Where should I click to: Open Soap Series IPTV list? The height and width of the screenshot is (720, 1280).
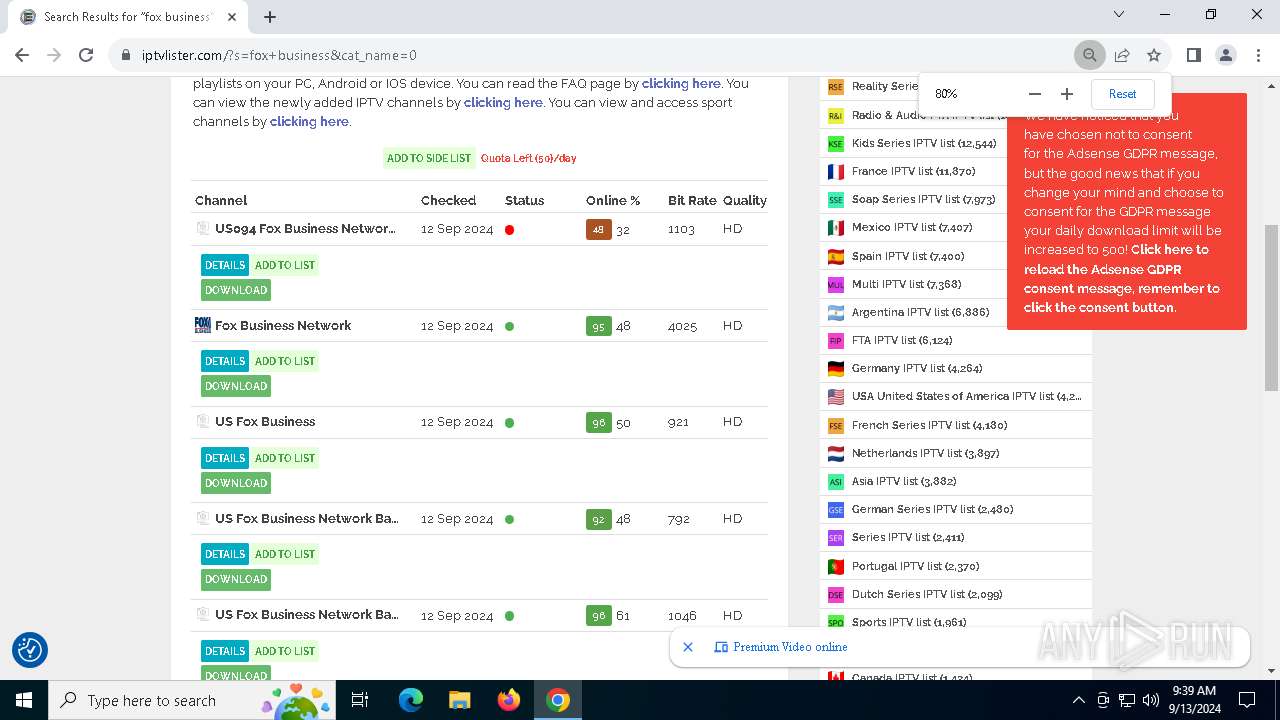pyautogui.click(x=923, y=199)
